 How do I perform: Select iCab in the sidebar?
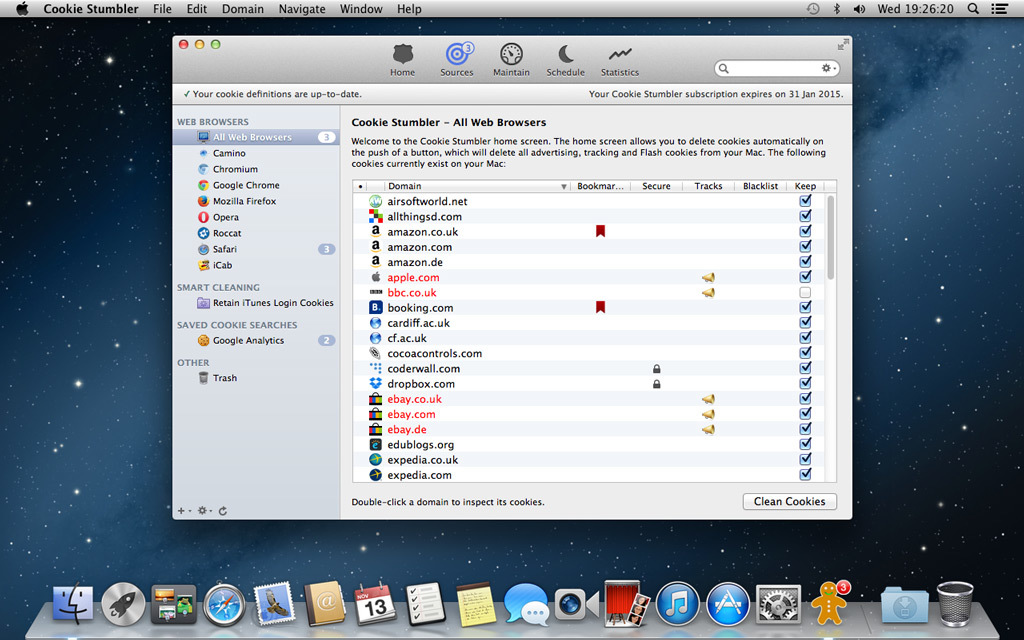[222, 265]
